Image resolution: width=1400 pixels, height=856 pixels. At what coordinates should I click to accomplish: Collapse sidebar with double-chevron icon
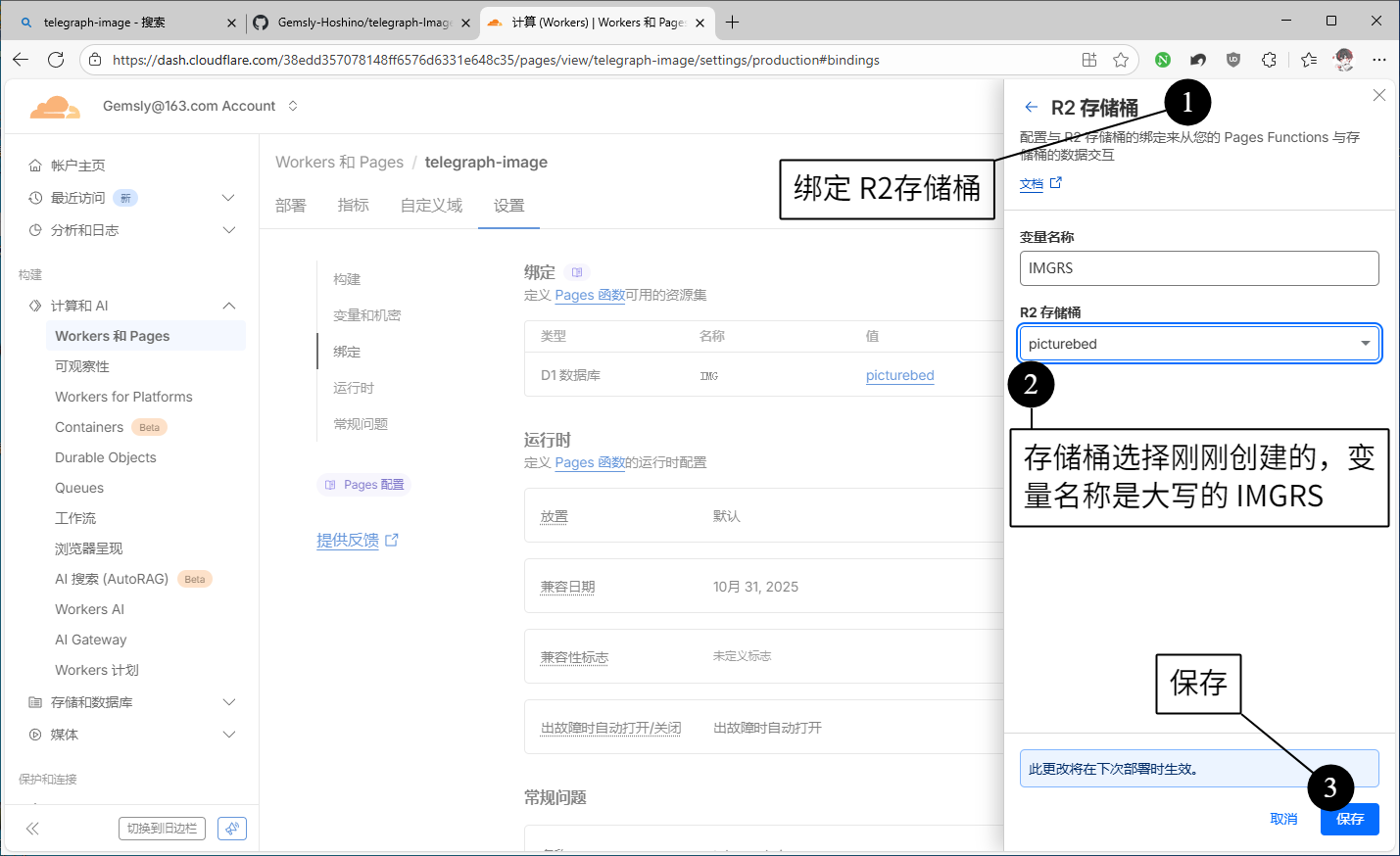[x=32, y=829]
